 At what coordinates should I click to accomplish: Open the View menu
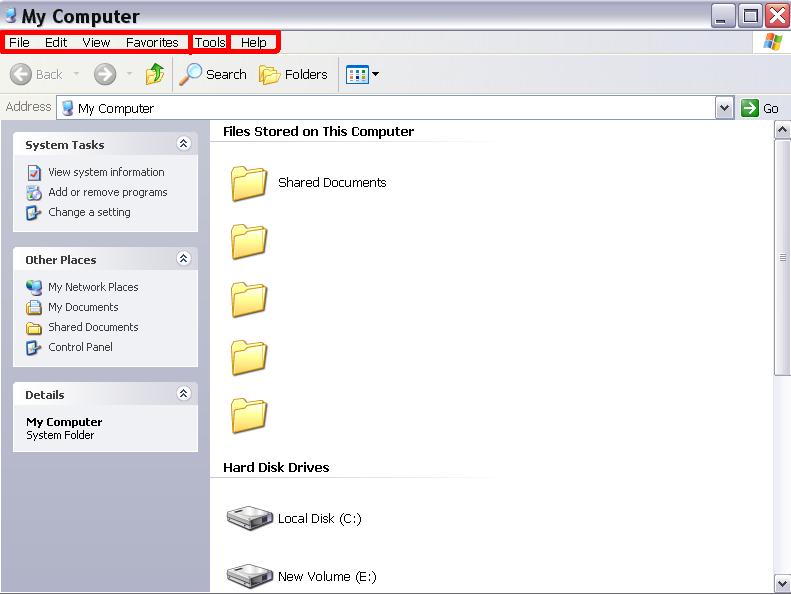tap(96, 42)
